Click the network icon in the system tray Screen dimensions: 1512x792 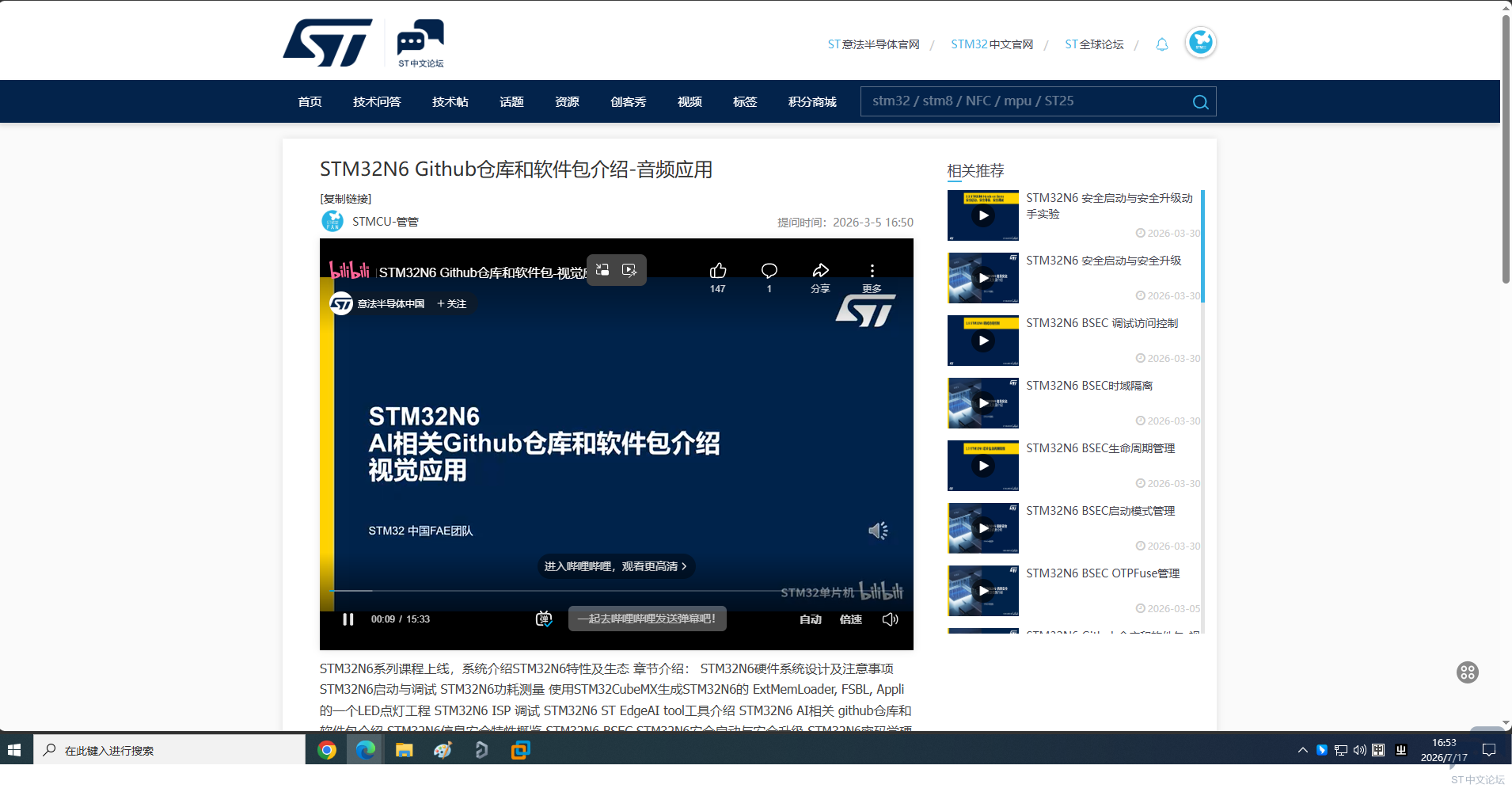tap(1340, 750)
